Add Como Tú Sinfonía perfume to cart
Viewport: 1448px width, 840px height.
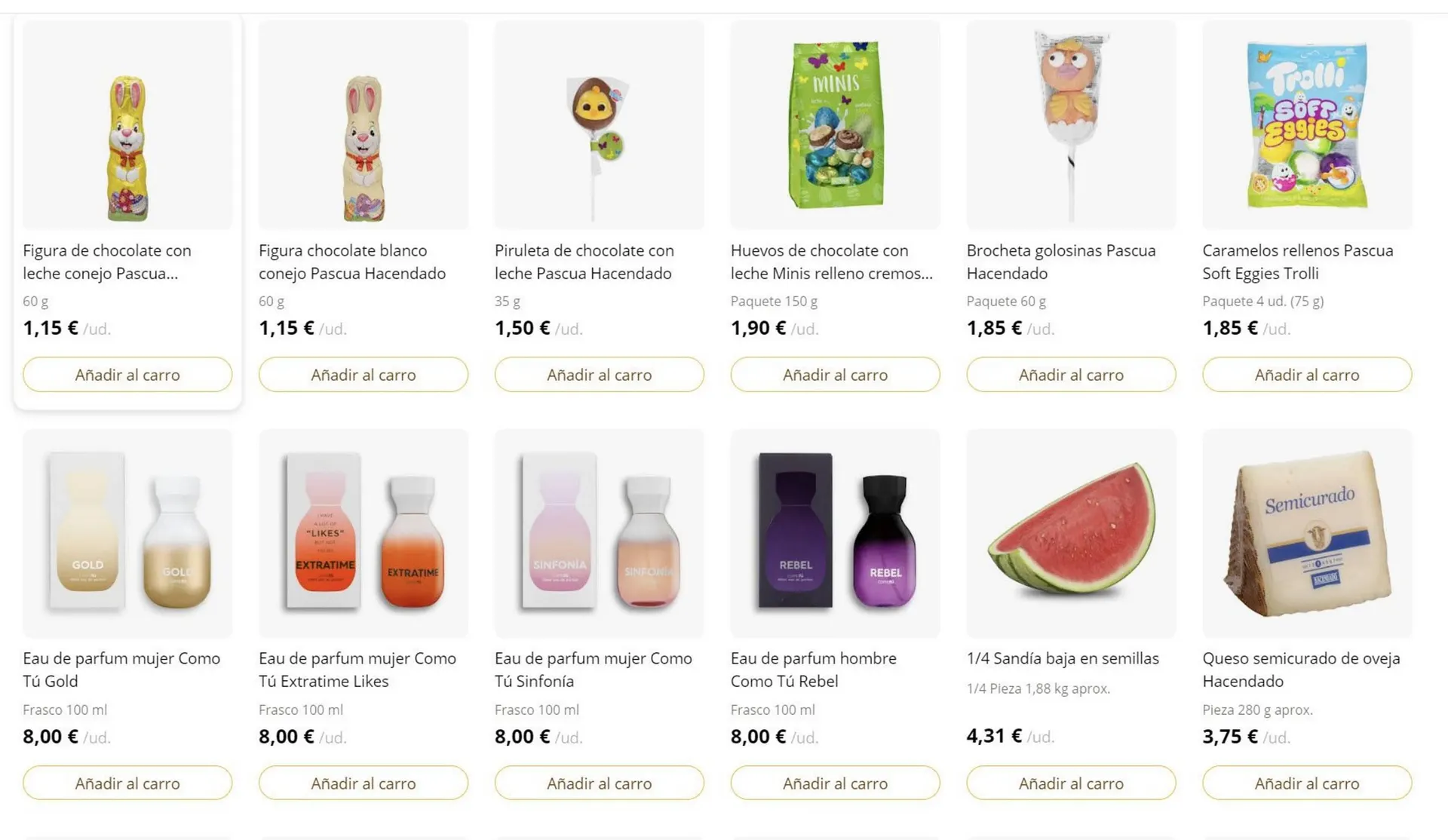[x=599, y=783]
